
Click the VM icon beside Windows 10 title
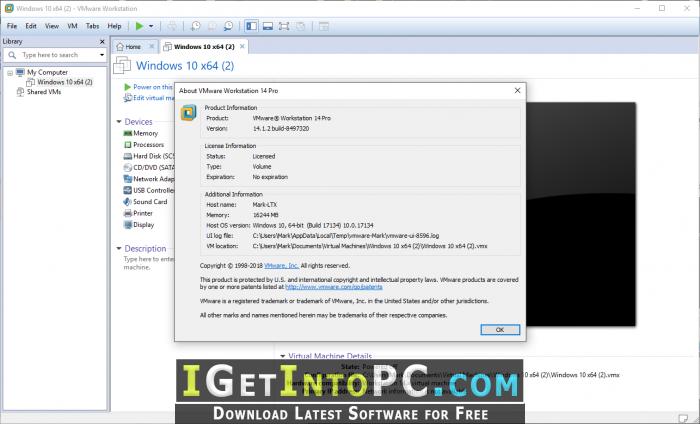pyautogui.click(x=122, y=65)
